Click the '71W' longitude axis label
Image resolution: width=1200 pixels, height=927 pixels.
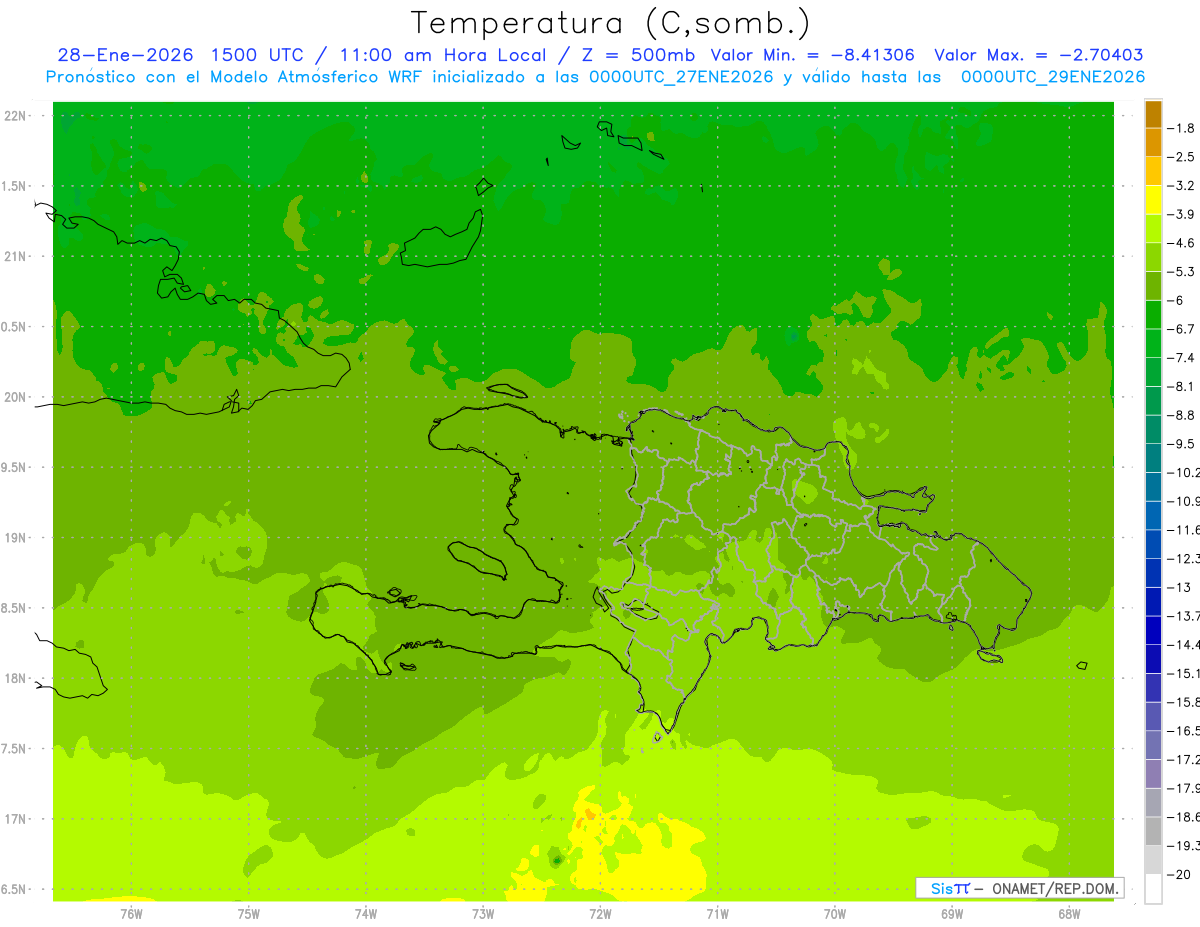tap(717, 914)
